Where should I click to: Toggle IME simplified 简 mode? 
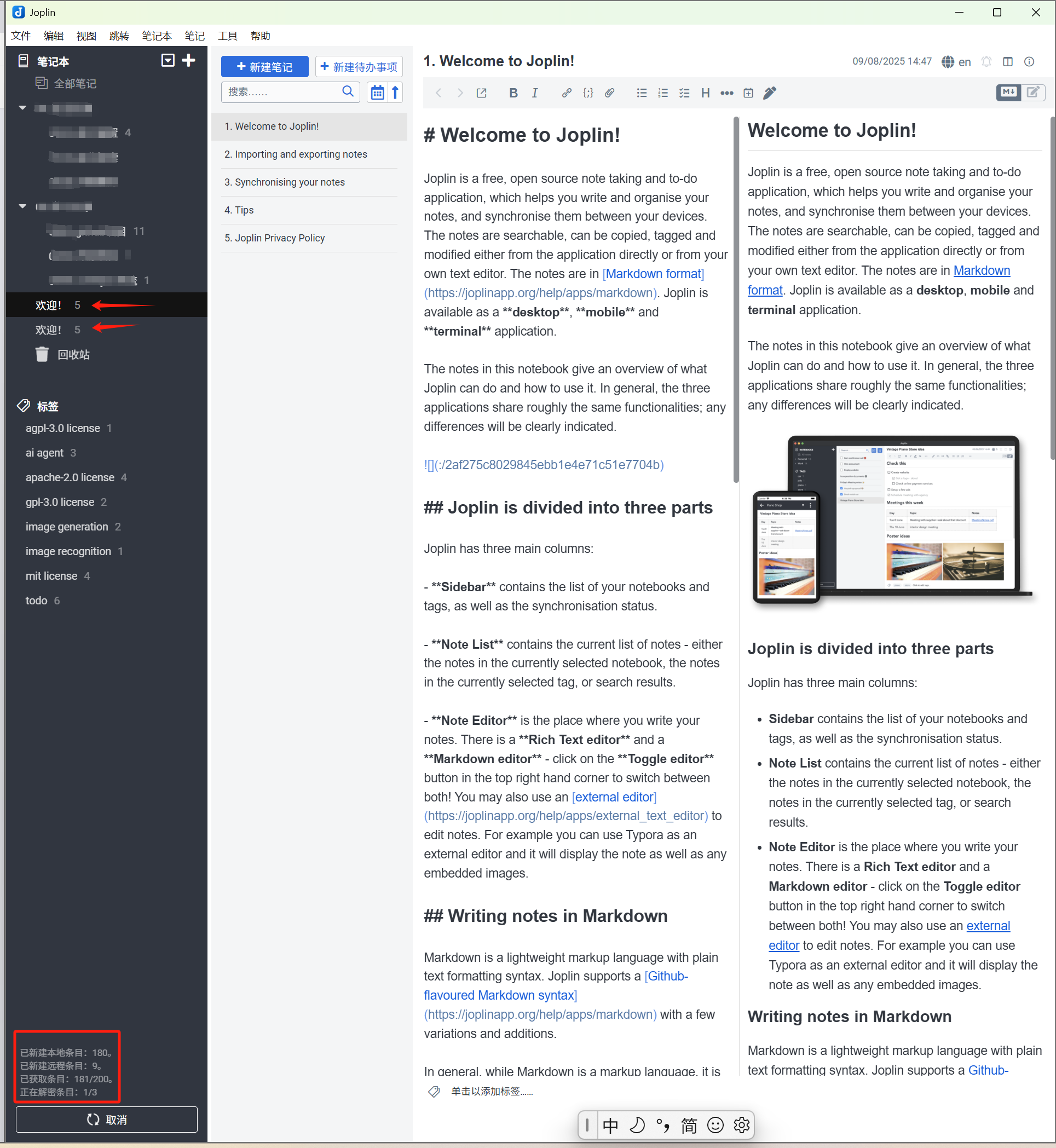(x=689, y=1125)
